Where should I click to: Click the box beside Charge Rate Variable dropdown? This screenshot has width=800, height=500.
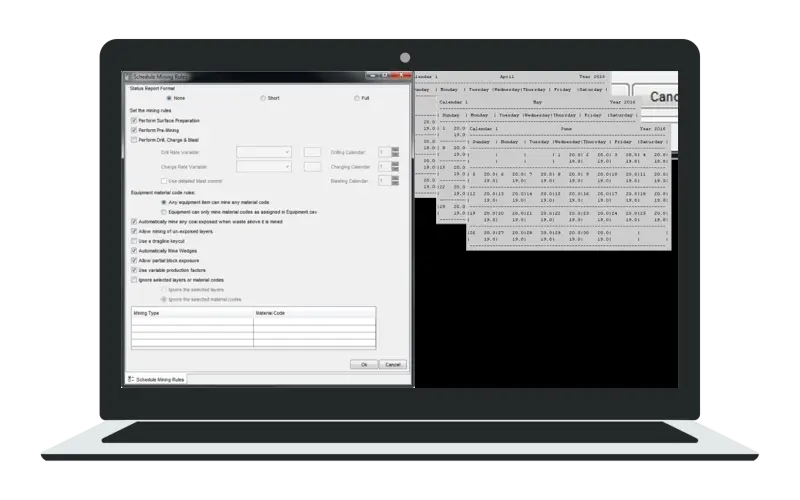click(x=312, y=166)
